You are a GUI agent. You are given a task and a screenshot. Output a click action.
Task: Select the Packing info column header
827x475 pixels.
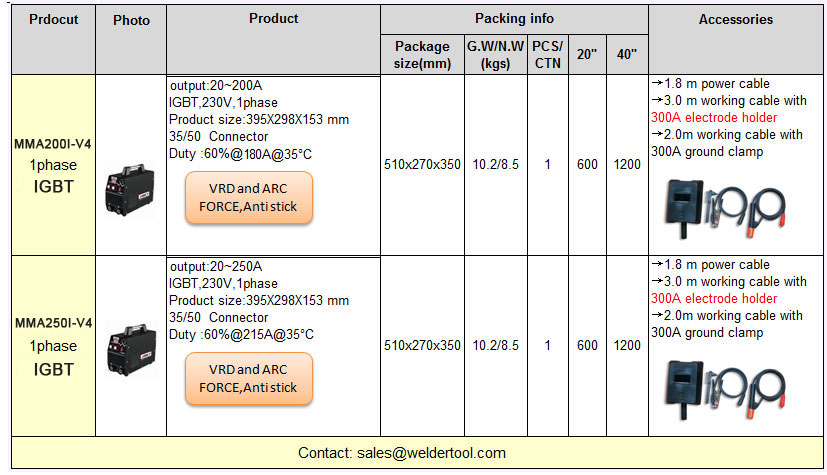coord(513,19)
